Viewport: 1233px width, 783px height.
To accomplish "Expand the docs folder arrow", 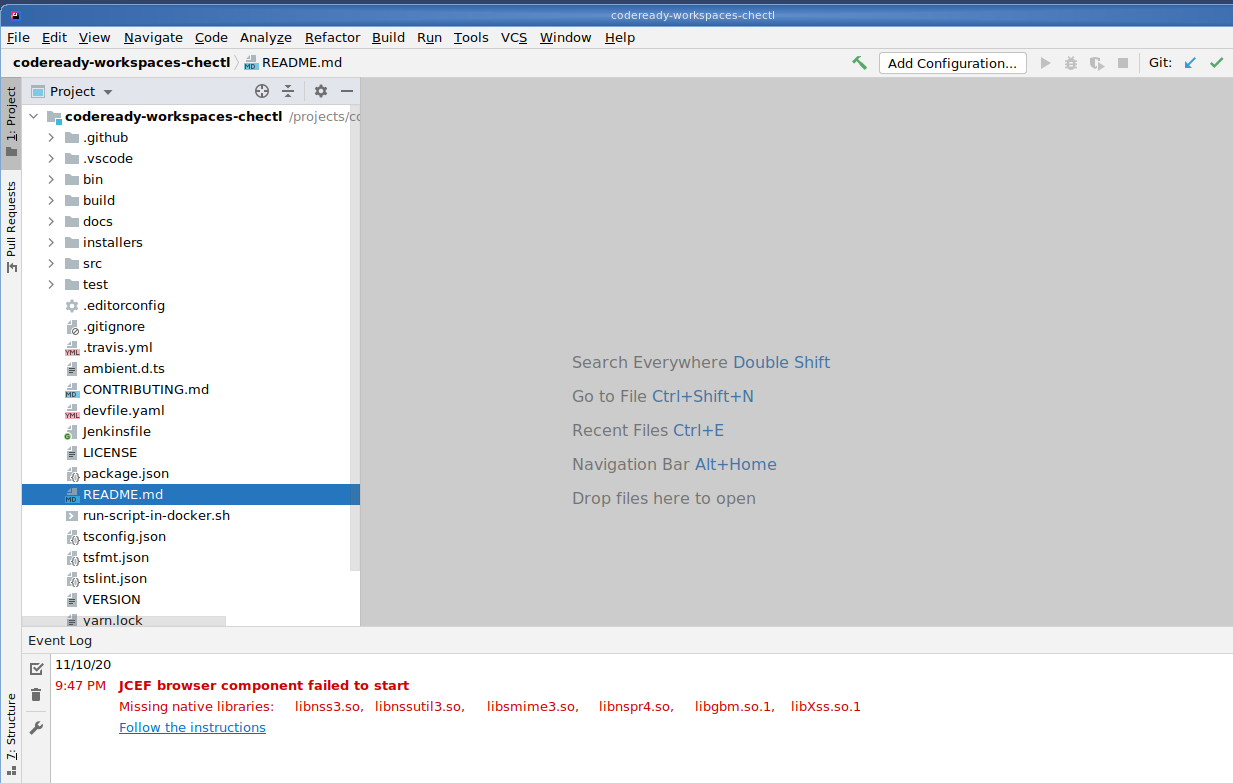I will [51, 222].
